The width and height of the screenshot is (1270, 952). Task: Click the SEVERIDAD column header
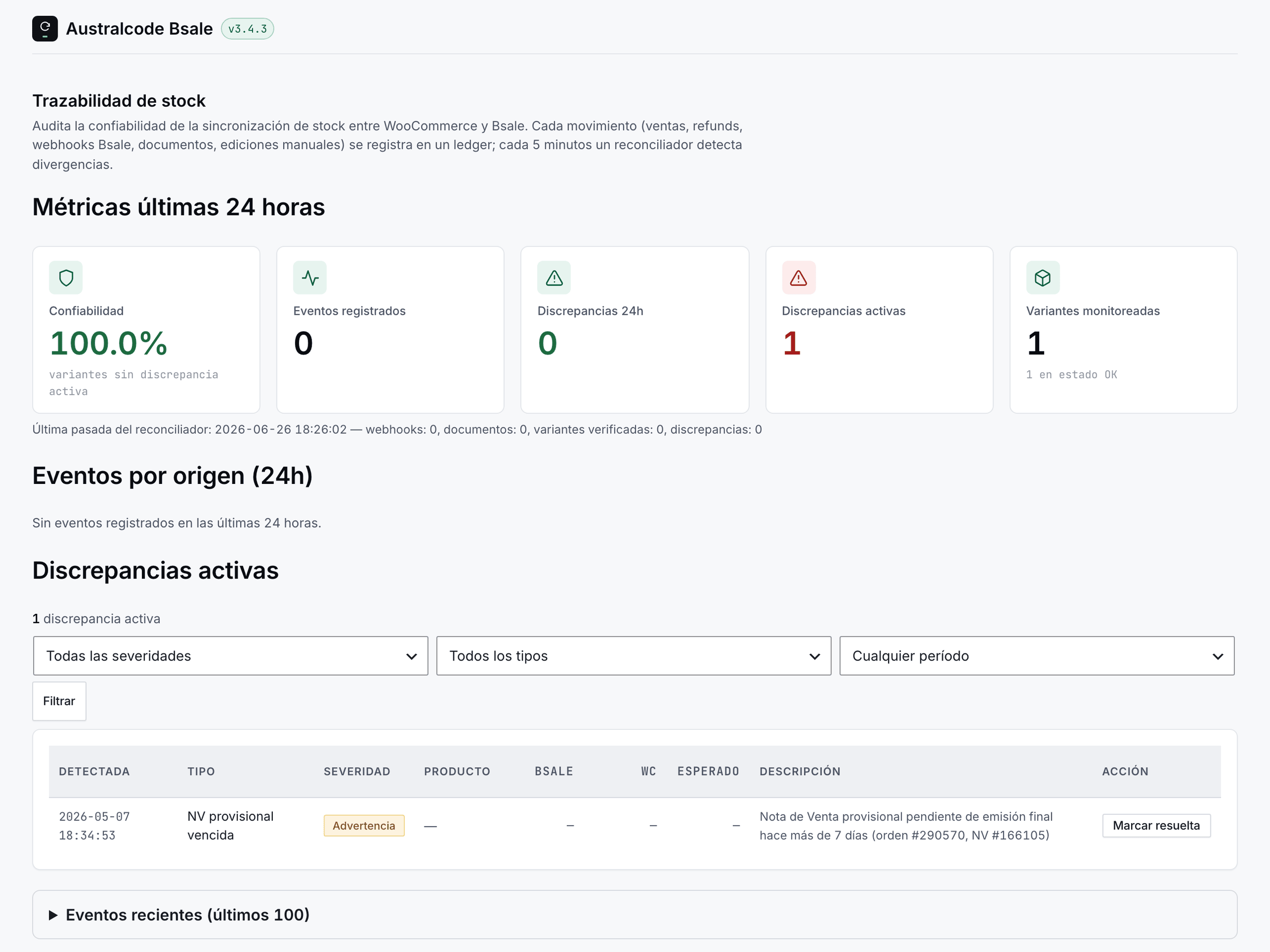(357, 772)
